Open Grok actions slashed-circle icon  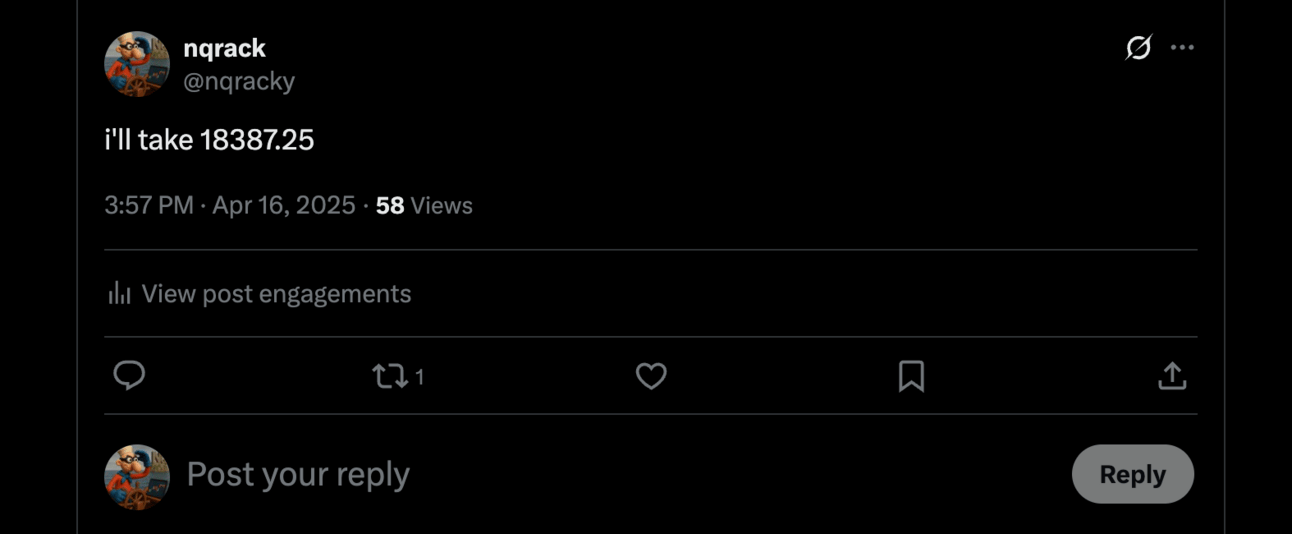click(1138, 48)
